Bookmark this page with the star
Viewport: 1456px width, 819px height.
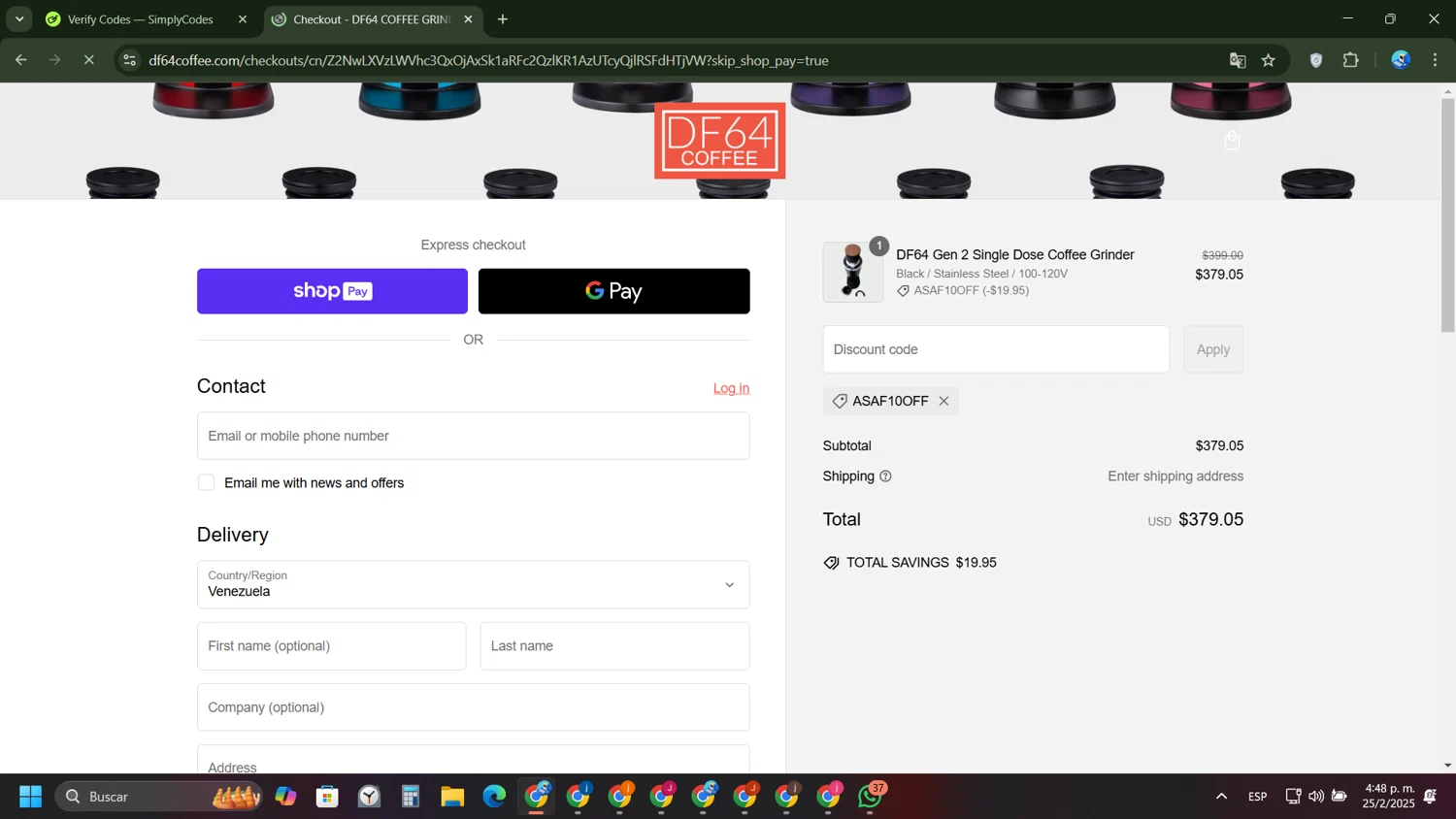(1269, 60)
